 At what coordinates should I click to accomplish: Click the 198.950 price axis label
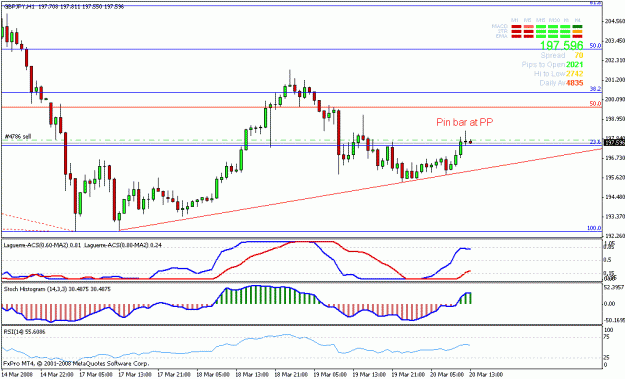(x=615, y=119)
